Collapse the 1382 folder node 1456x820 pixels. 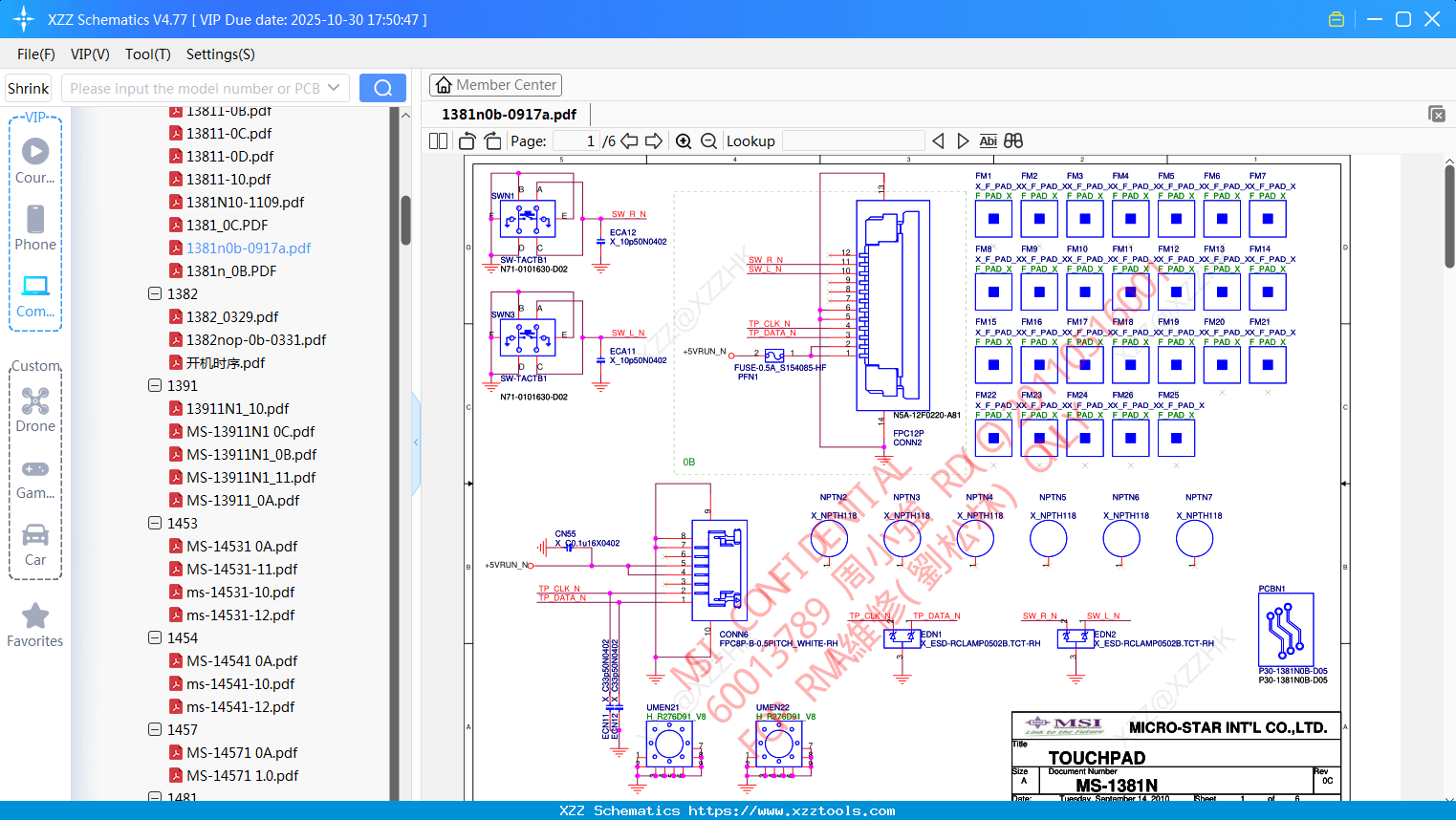click(x=155, y=294)
